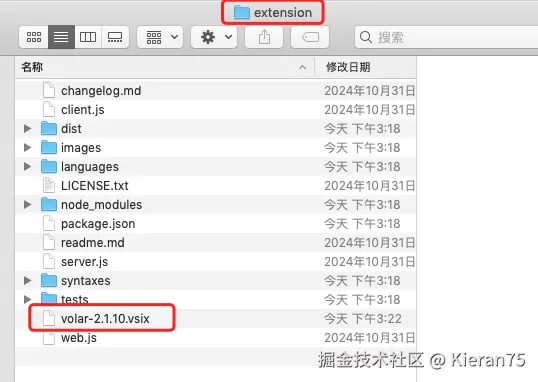Click the extension window title text

[x=283, y=13]
